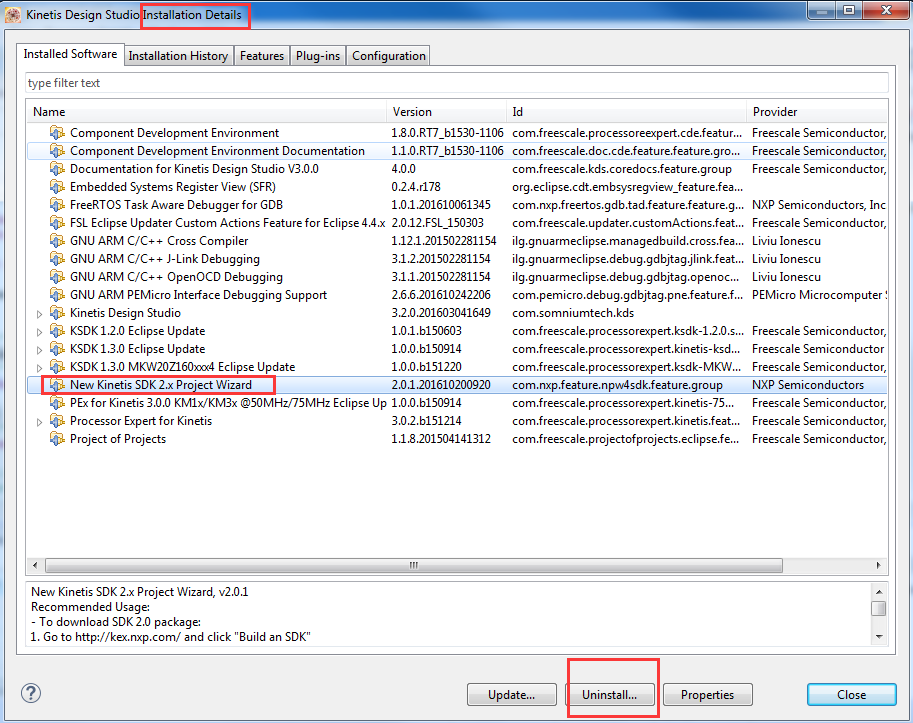
Task: Select the GNU ARM C/C++ Cross Compiler row name
Action: [x=159, y=241]
